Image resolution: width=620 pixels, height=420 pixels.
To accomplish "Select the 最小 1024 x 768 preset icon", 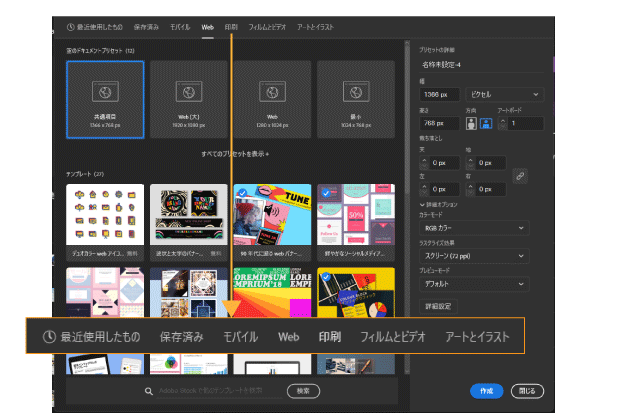I will click(x=355, y=91).
